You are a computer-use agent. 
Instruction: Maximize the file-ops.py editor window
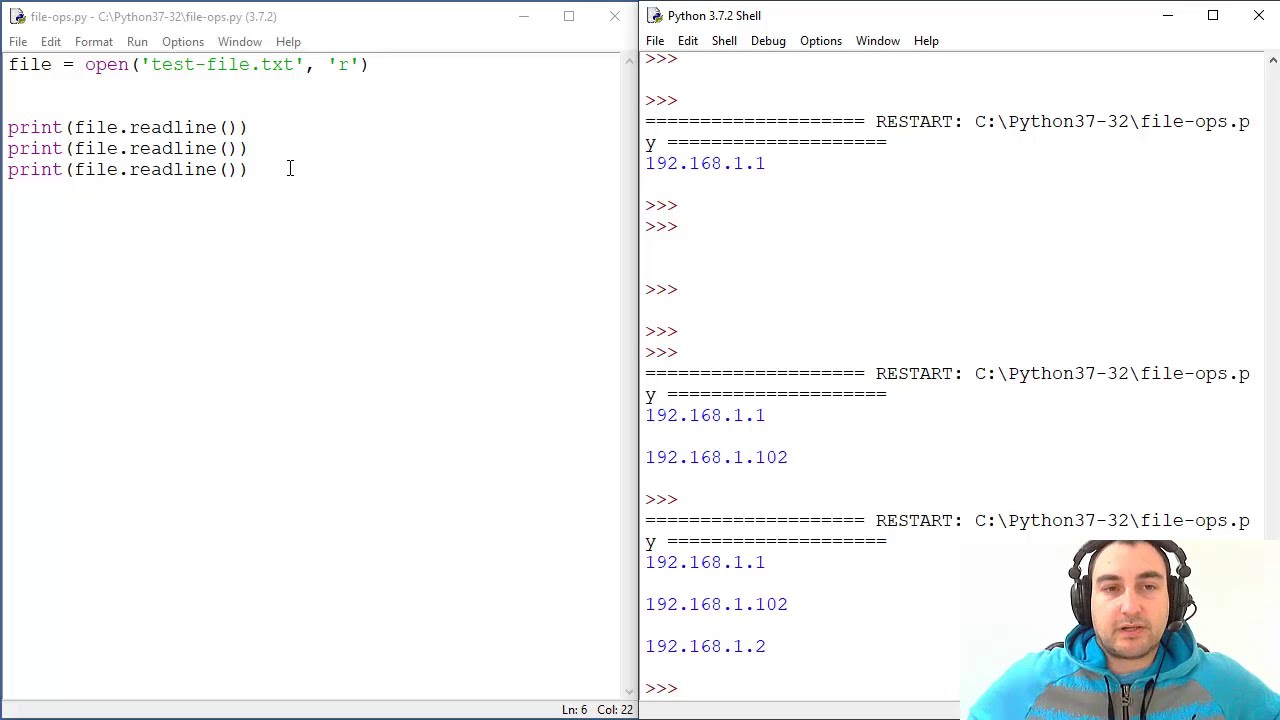569,16
